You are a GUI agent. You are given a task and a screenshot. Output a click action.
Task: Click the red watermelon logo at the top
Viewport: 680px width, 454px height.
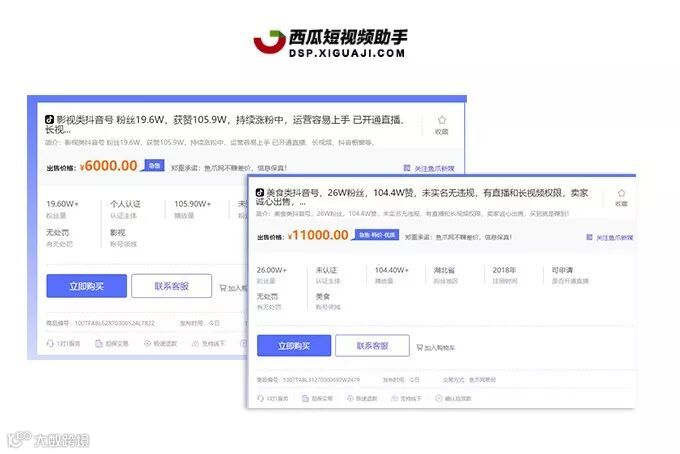(x=270, y=42)
